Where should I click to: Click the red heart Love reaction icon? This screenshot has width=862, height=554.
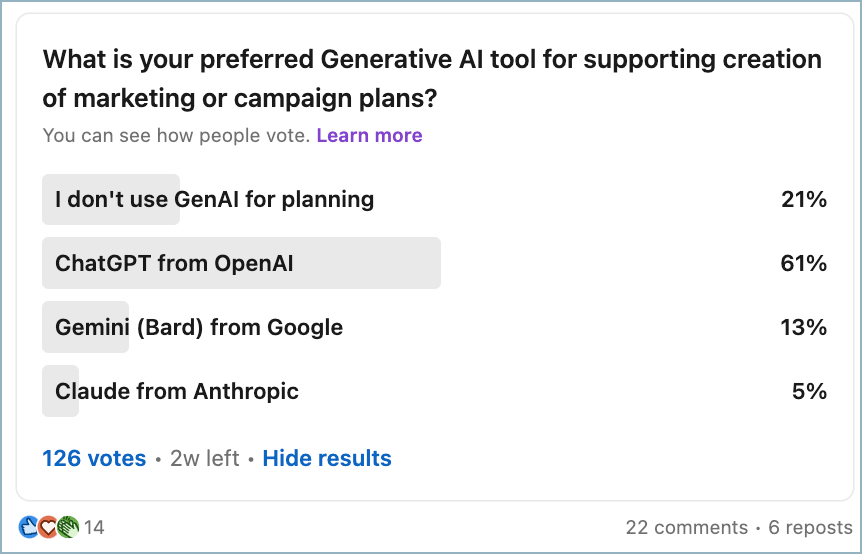47,527
